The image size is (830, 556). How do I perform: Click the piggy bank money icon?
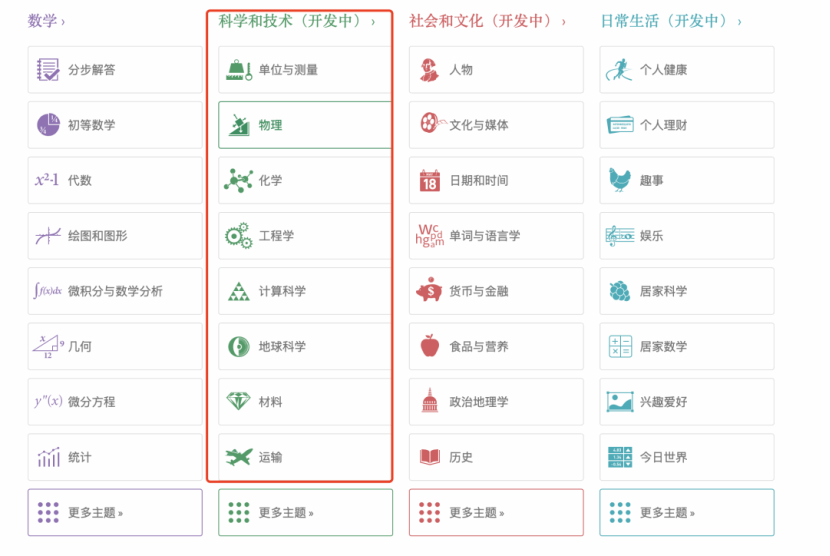click(x=429, y=291)
